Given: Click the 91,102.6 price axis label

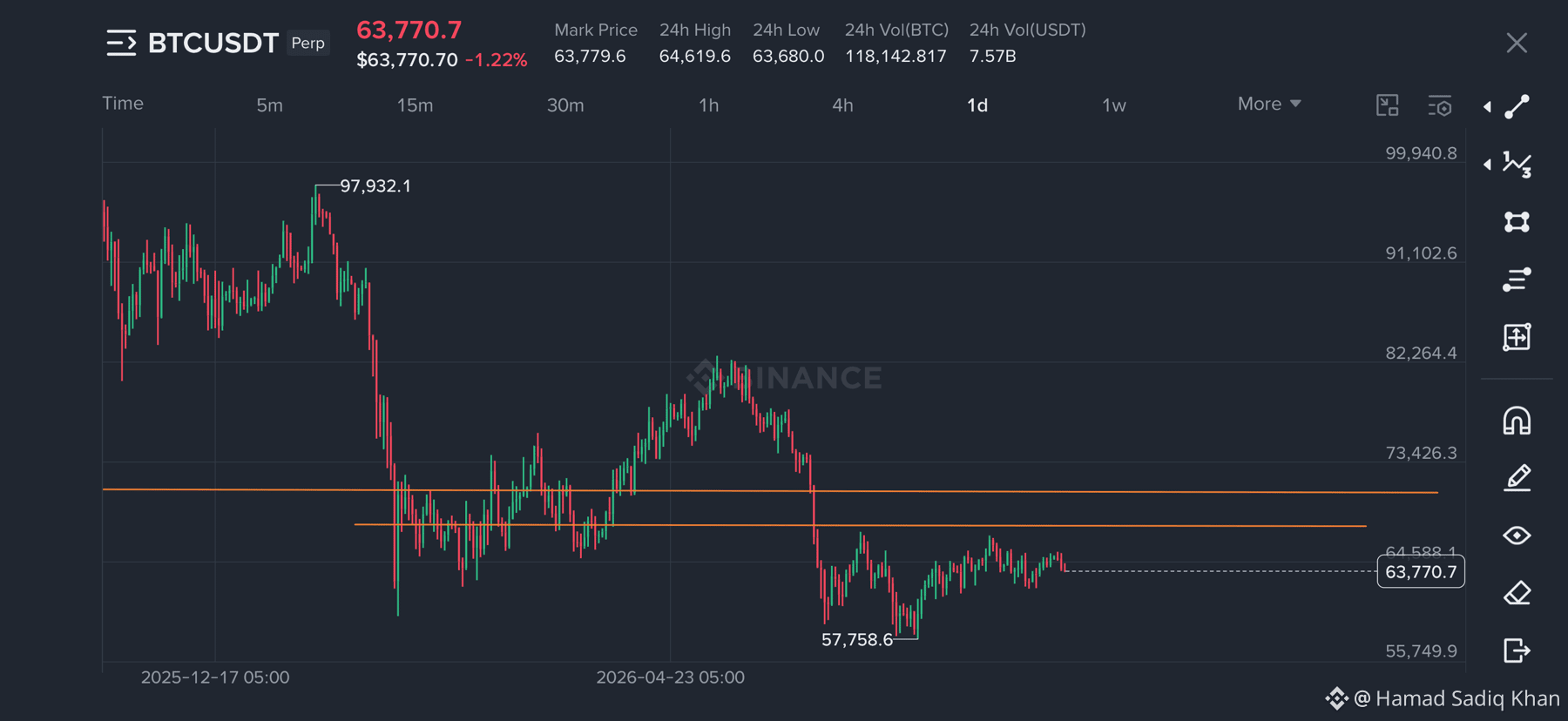Looking at the screenshot, I should 1421,253.
